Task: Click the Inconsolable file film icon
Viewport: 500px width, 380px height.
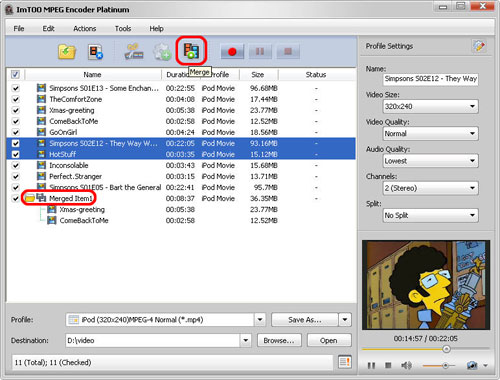Action: pos(41,165)
